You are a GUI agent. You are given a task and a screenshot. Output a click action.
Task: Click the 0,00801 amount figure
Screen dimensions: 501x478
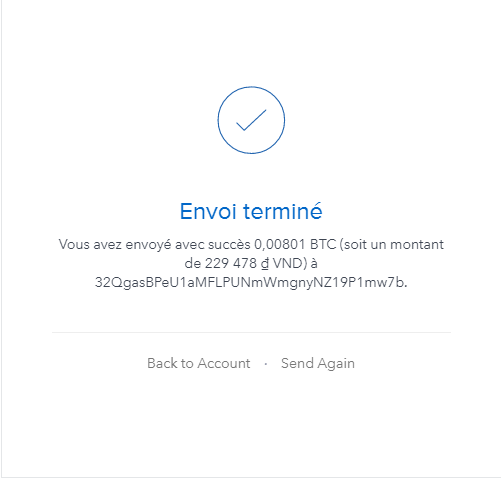click(280, 245)
